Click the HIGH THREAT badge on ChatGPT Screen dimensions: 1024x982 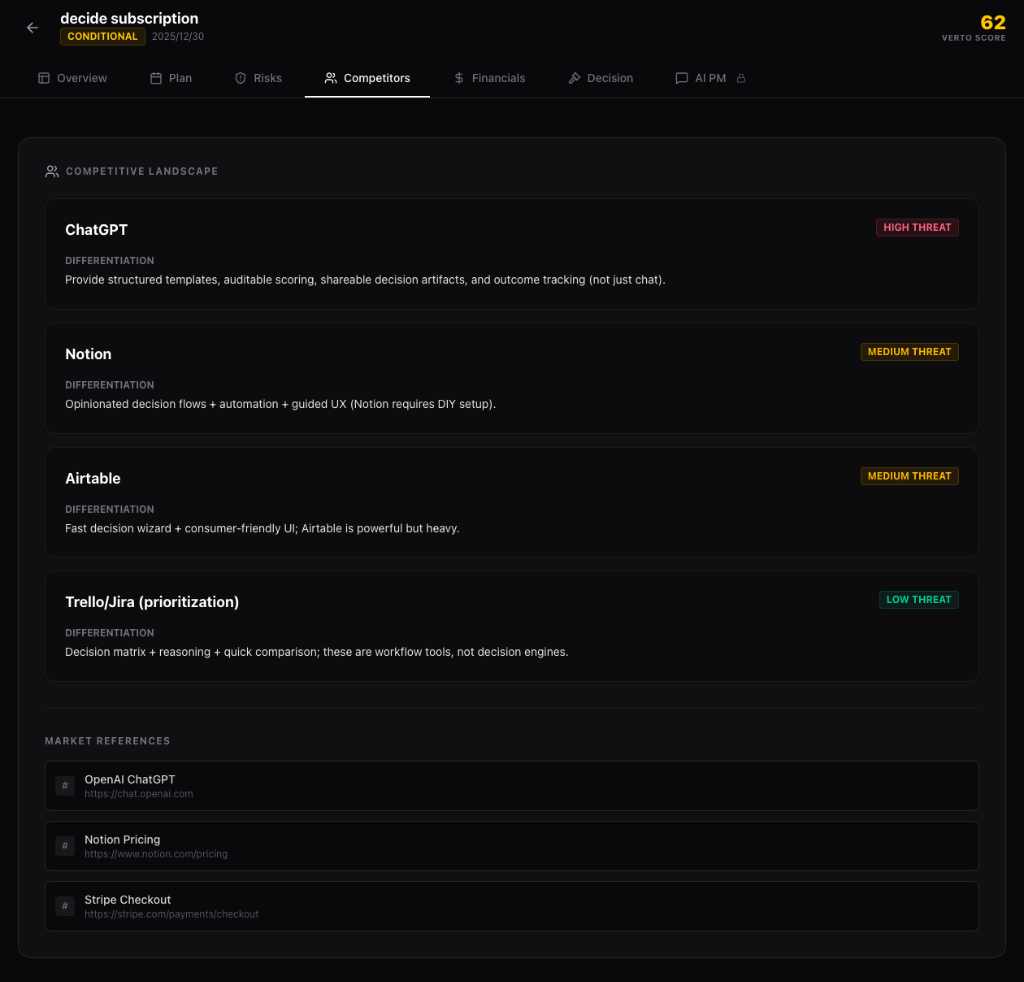(917, 228)
